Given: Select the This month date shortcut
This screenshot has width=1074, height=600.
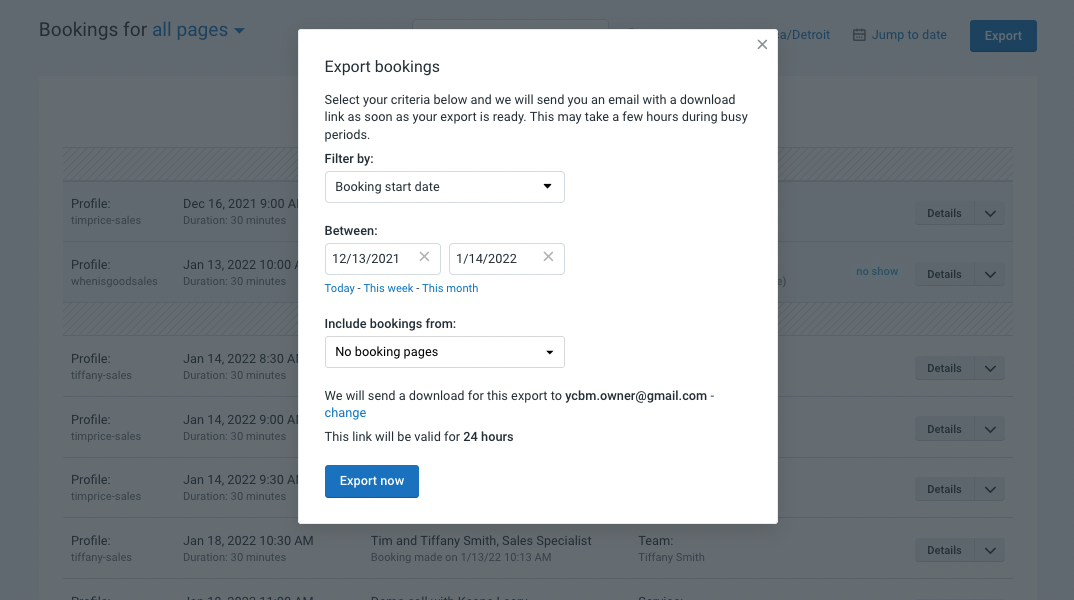Looking at the screenshot, I should (450, 287).
